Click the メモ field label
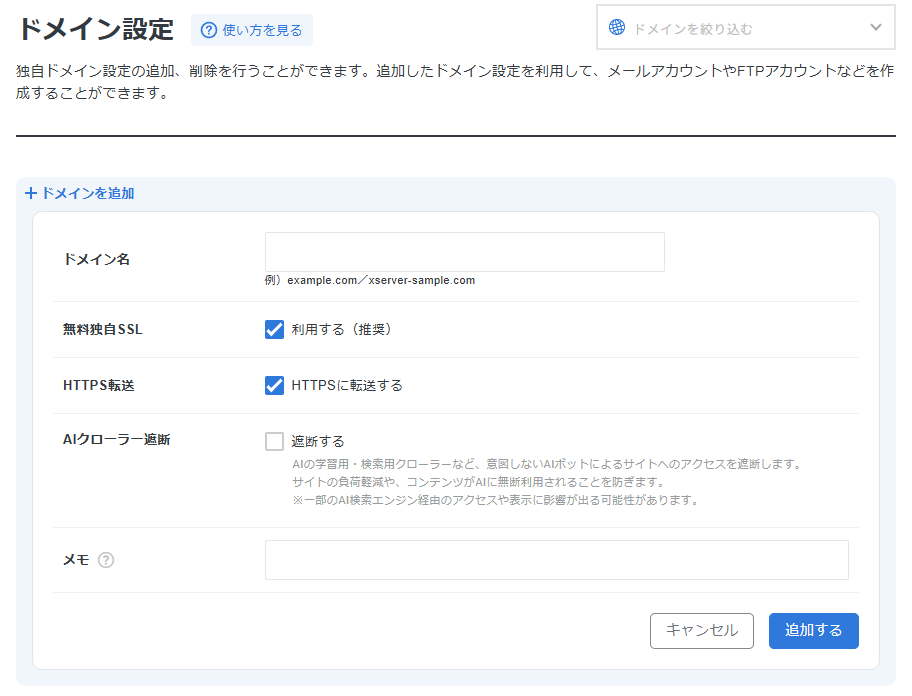This screenshot has height=696, width=912. 76,560
